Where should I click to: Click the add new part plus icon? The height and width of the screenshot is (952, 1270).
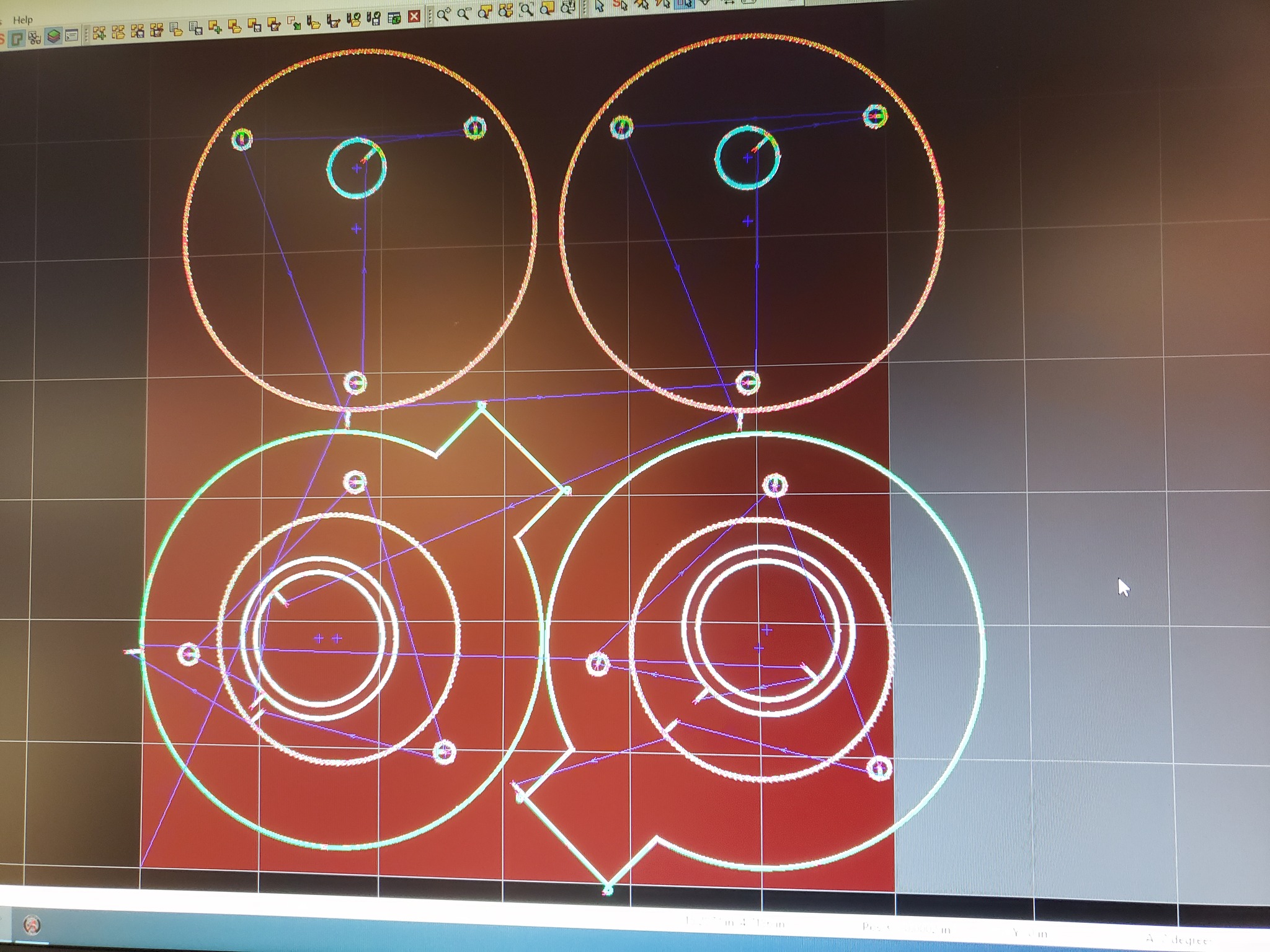click(215, 27)
